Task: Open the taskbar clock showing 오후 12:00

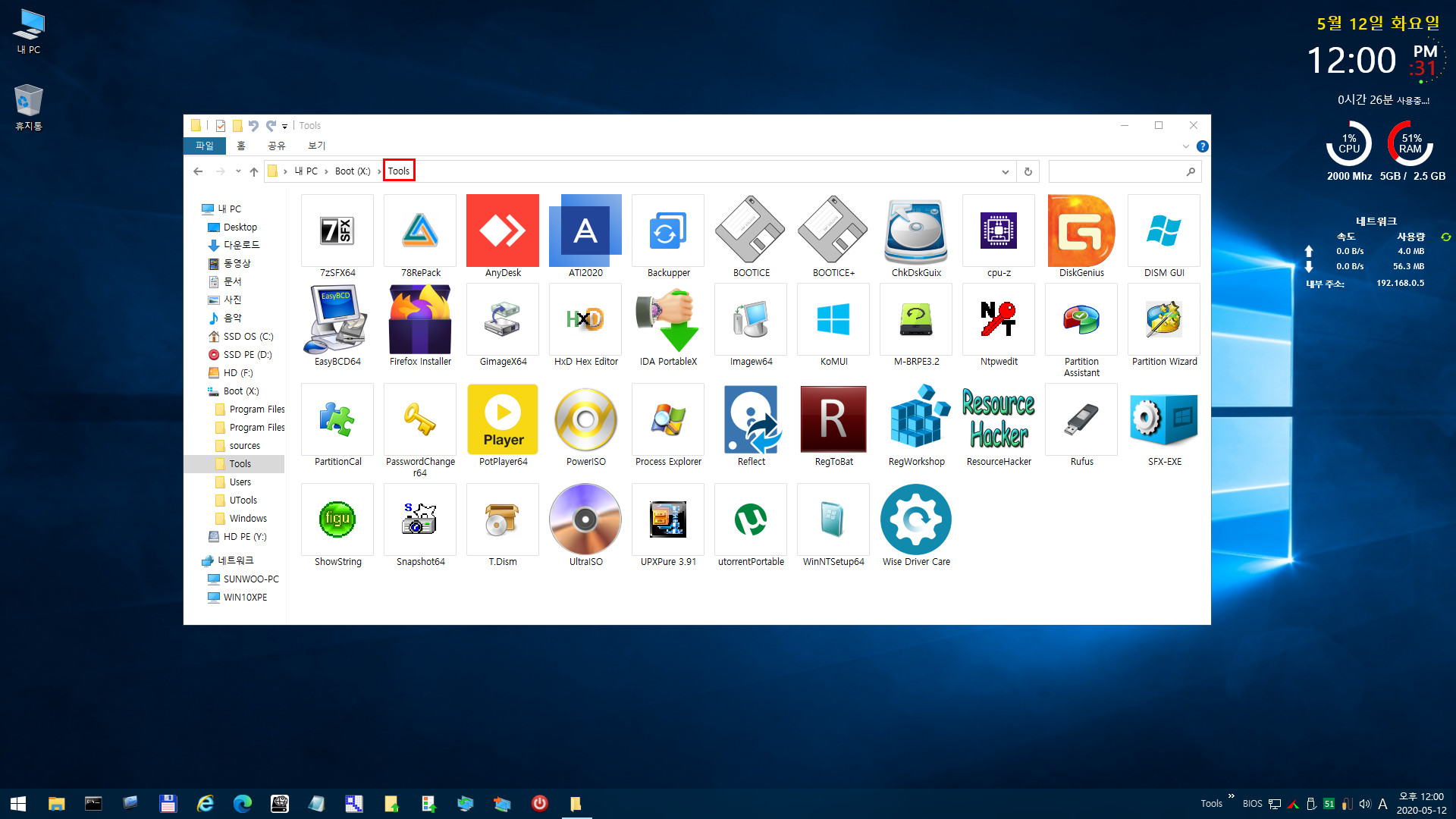Action: point(1421,804)
